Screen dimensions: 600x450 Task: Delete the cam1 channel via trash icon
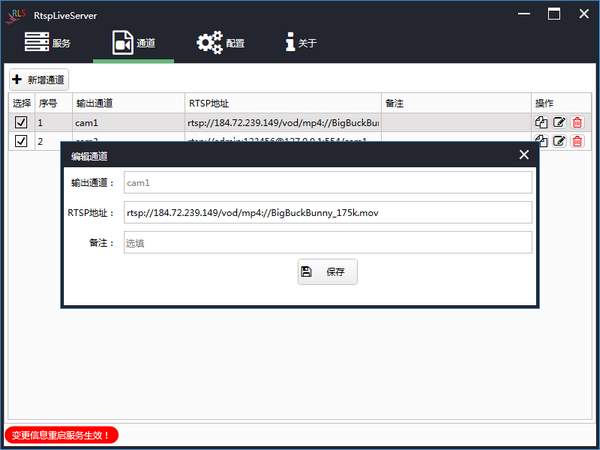pyautogui.click(x=577, y=122)
